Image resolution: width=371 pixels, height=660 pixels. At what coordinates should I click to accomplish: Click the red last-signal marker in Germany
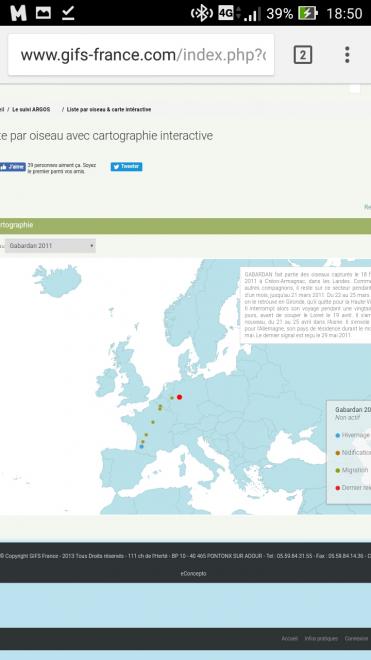pos(179,397)
